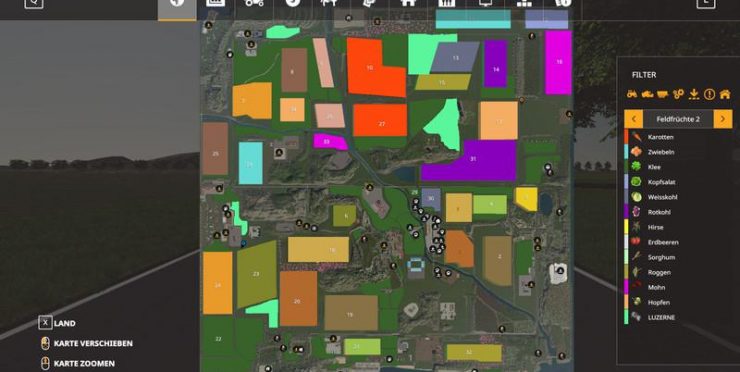Screen dimensions: 740x372
Task: Click the gears filter icon
Action: point(678,94)
